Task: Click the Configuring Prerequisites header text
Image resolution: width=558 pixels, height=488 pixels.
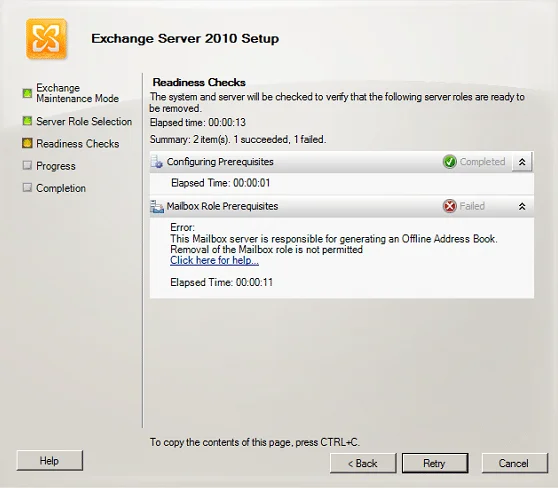Action: pos(220,162)
